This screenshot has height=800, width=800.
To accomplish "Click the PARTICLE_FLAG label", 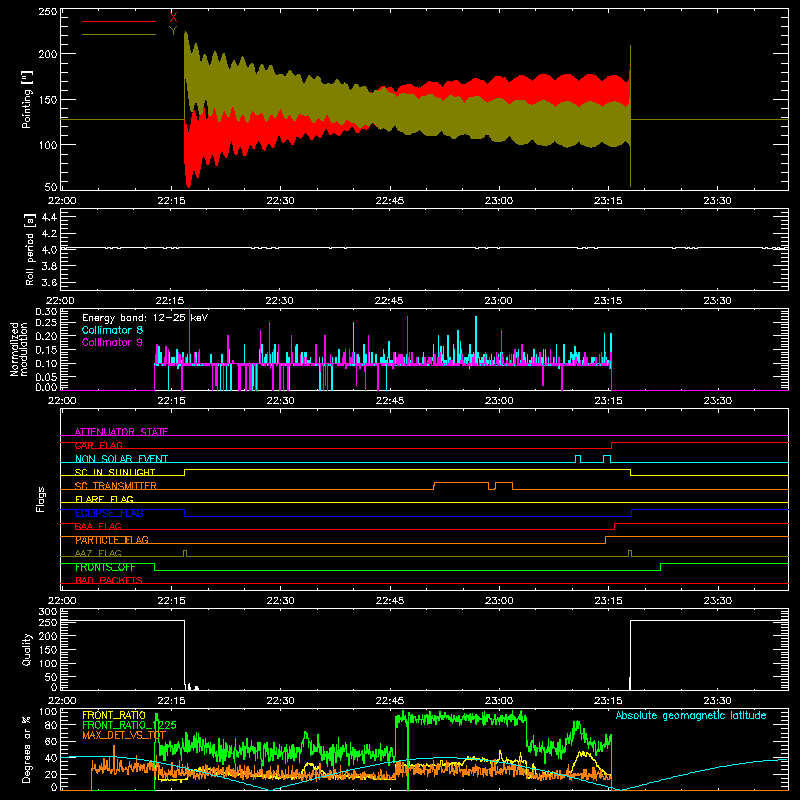I will pyautogui.click(x=112, y=540).
